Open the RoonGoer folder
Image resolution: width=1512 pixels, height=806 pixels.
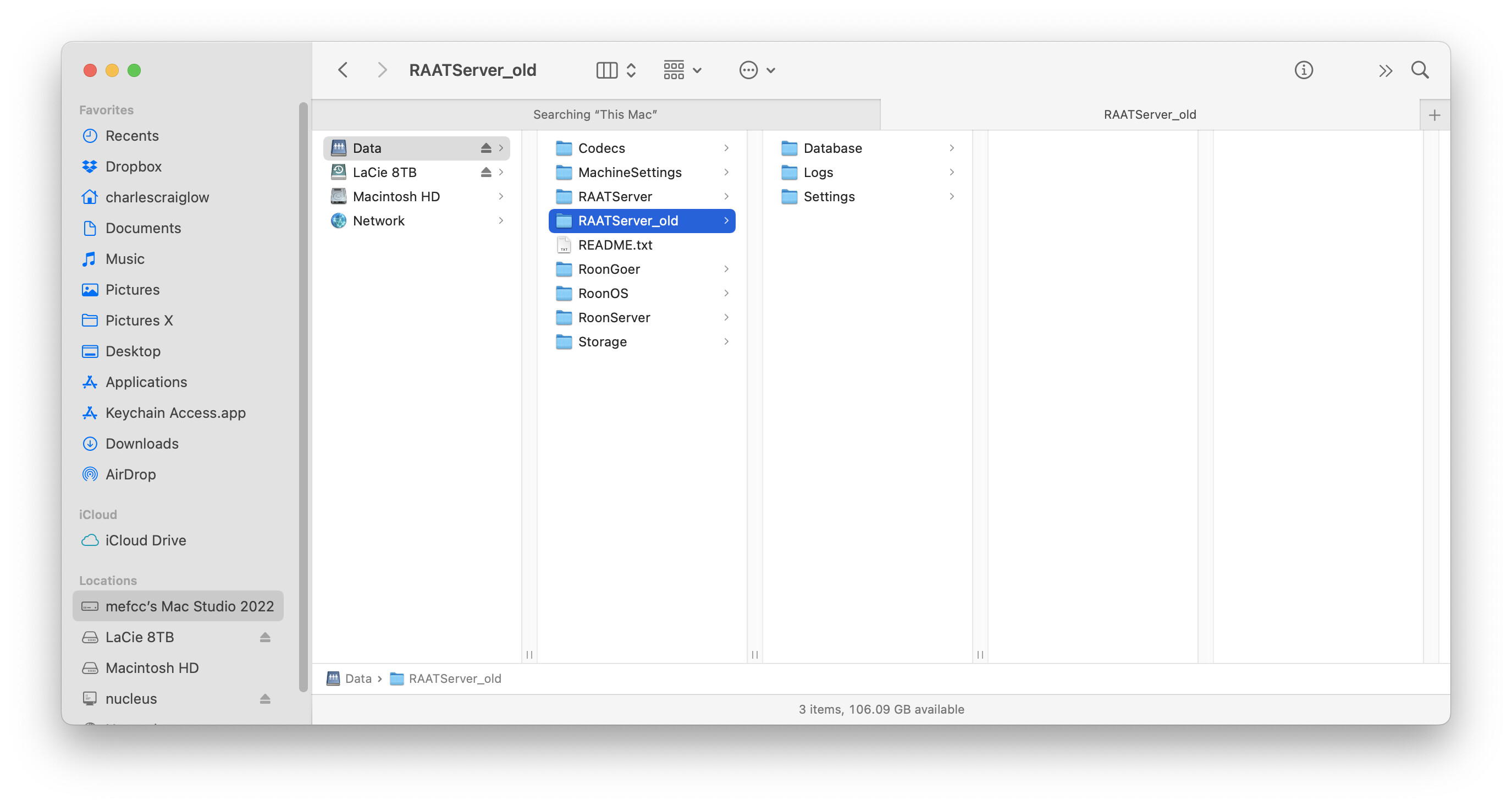tap(642, 269)
